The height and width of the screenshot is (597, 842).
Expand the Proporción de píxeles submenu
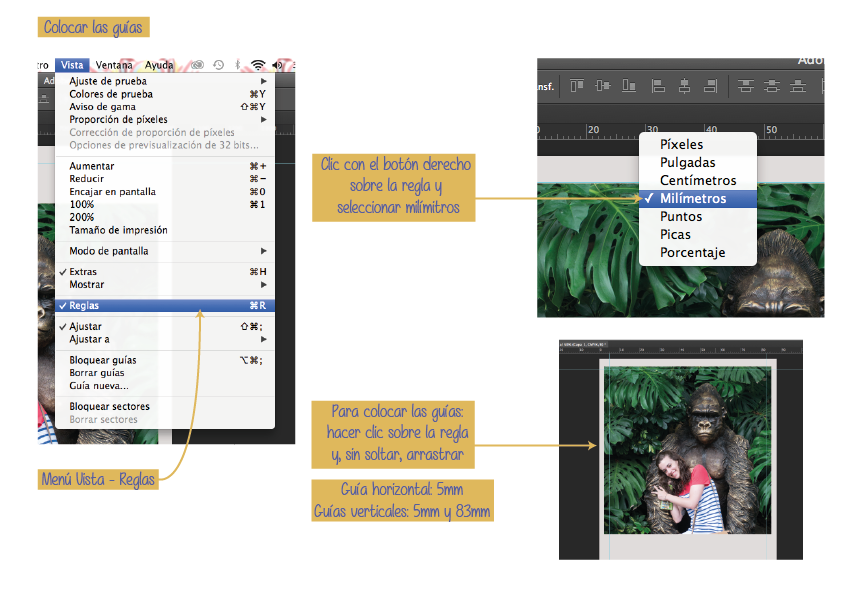pyautogui.click(x=165, y=119)
